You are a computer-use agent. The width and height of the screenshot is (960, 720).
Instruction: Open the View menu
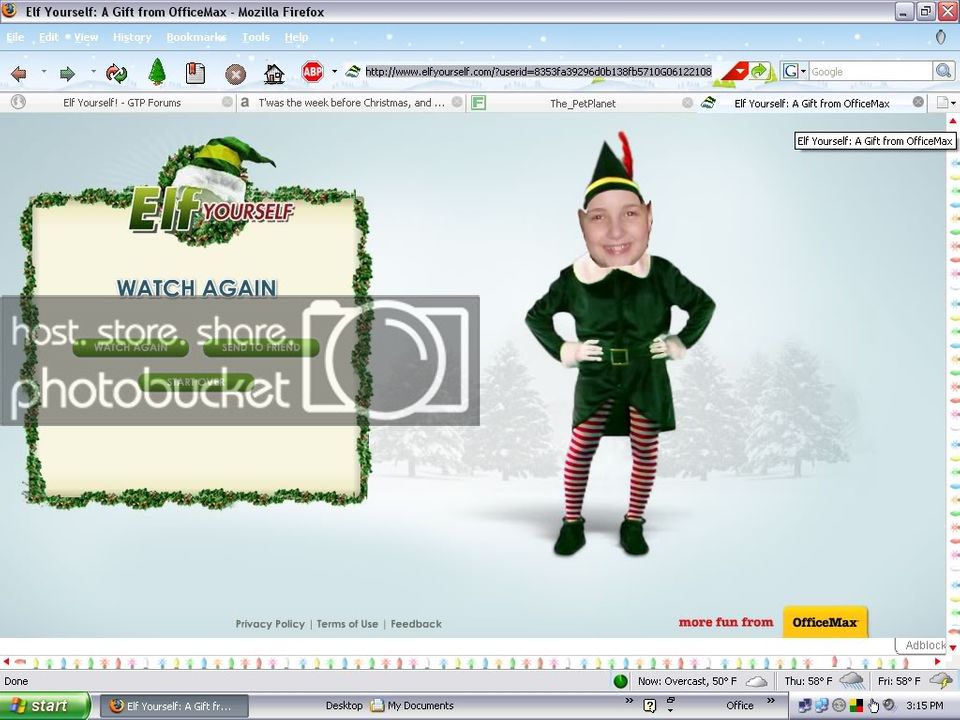86,37
